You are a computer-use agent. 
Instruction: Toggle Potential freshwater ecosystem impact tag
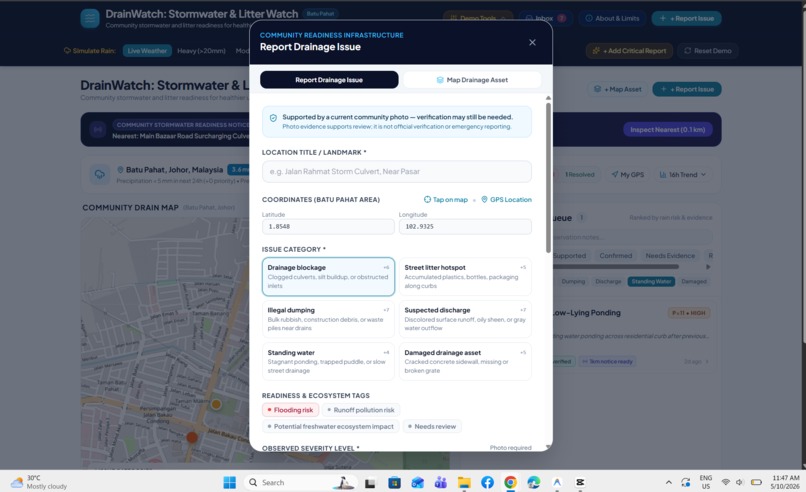click(330, 426)
